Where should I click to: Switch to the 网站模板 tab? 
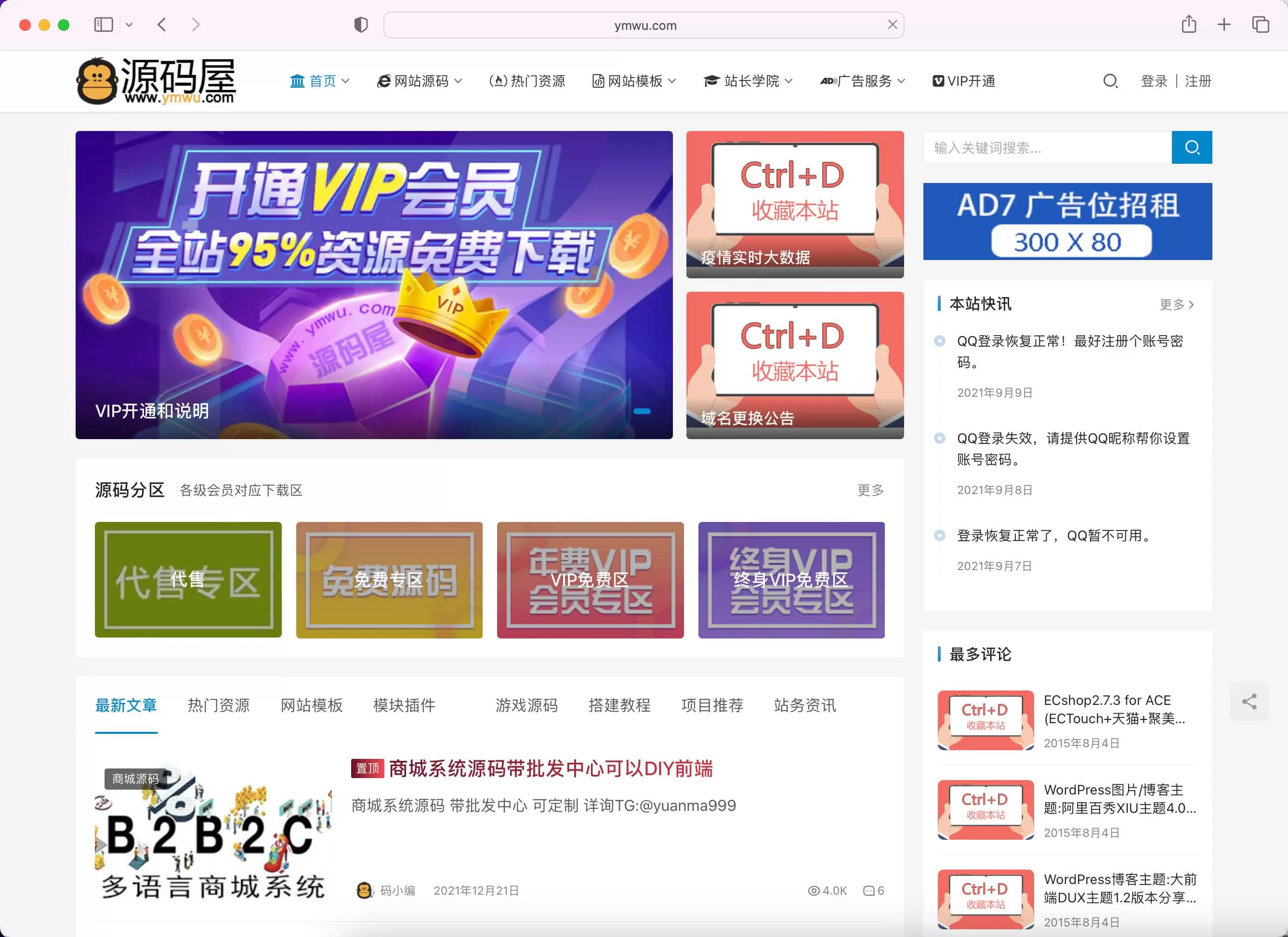(311, 705)
